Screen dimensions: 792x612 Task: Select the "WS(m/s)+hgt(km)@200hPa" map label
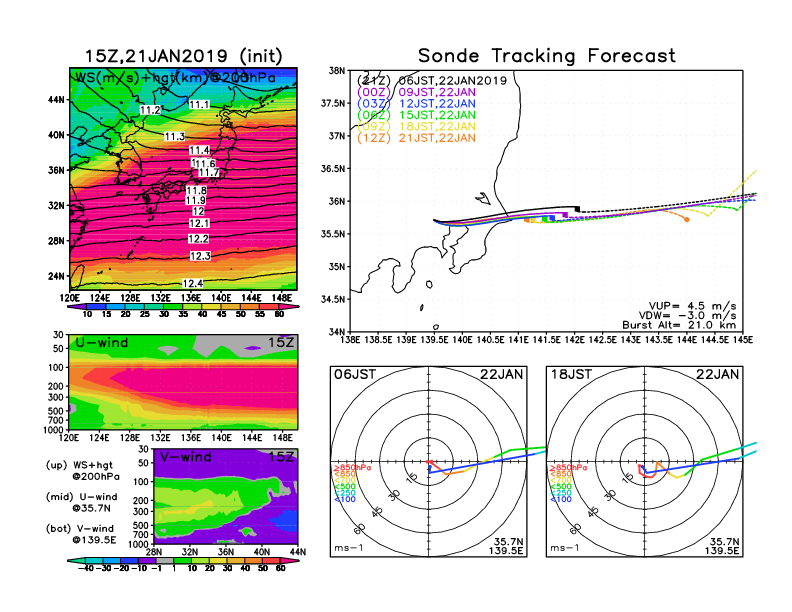175,78
